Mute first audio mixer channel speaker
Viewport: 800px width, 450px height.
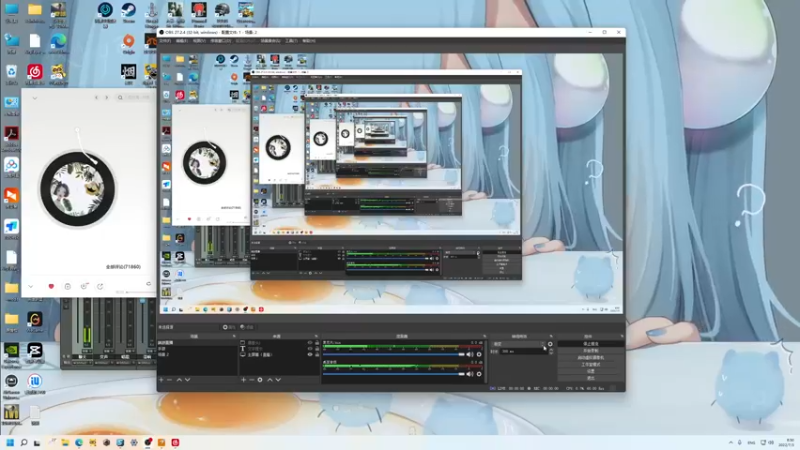(470, 354)
